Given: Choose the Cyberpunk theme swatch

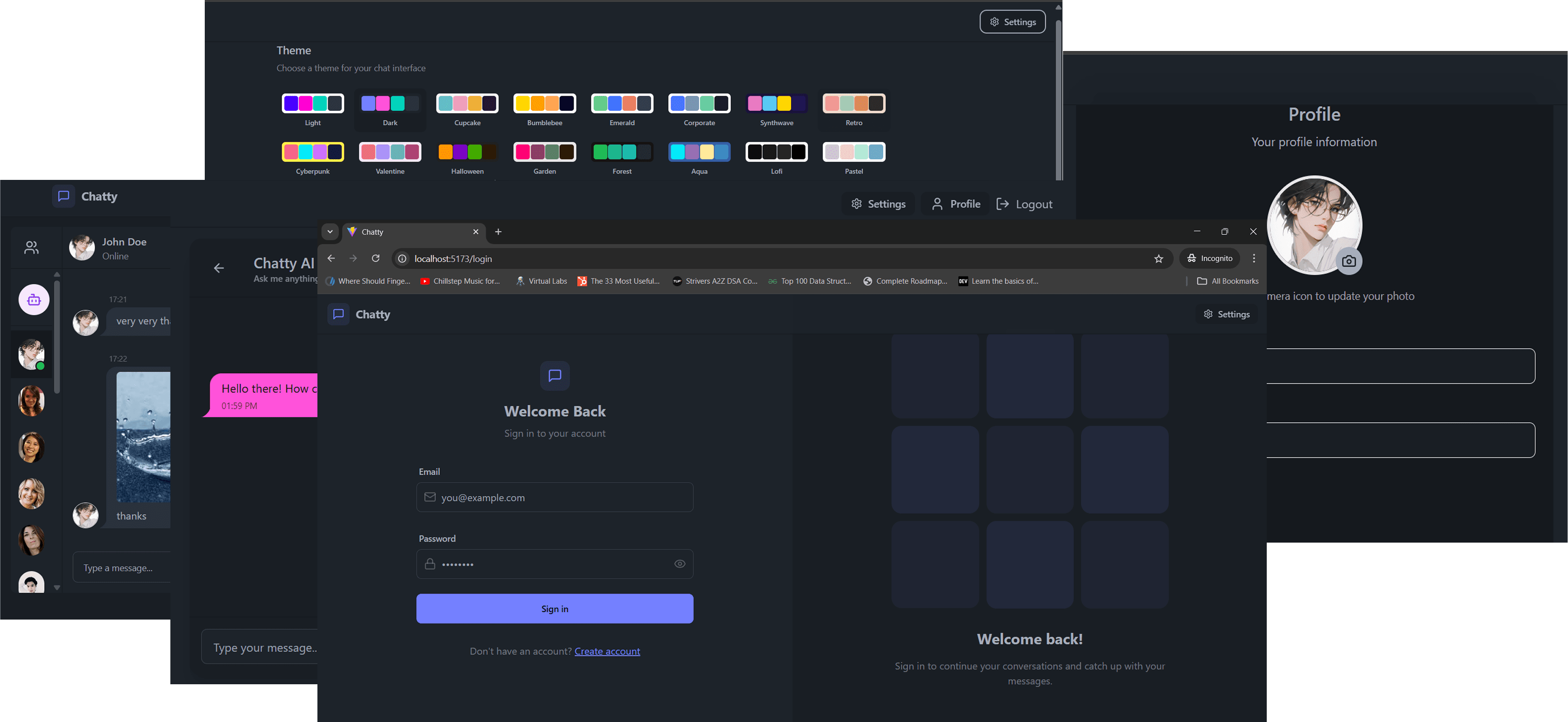Looking at the screenshot, I should point(312,152).
